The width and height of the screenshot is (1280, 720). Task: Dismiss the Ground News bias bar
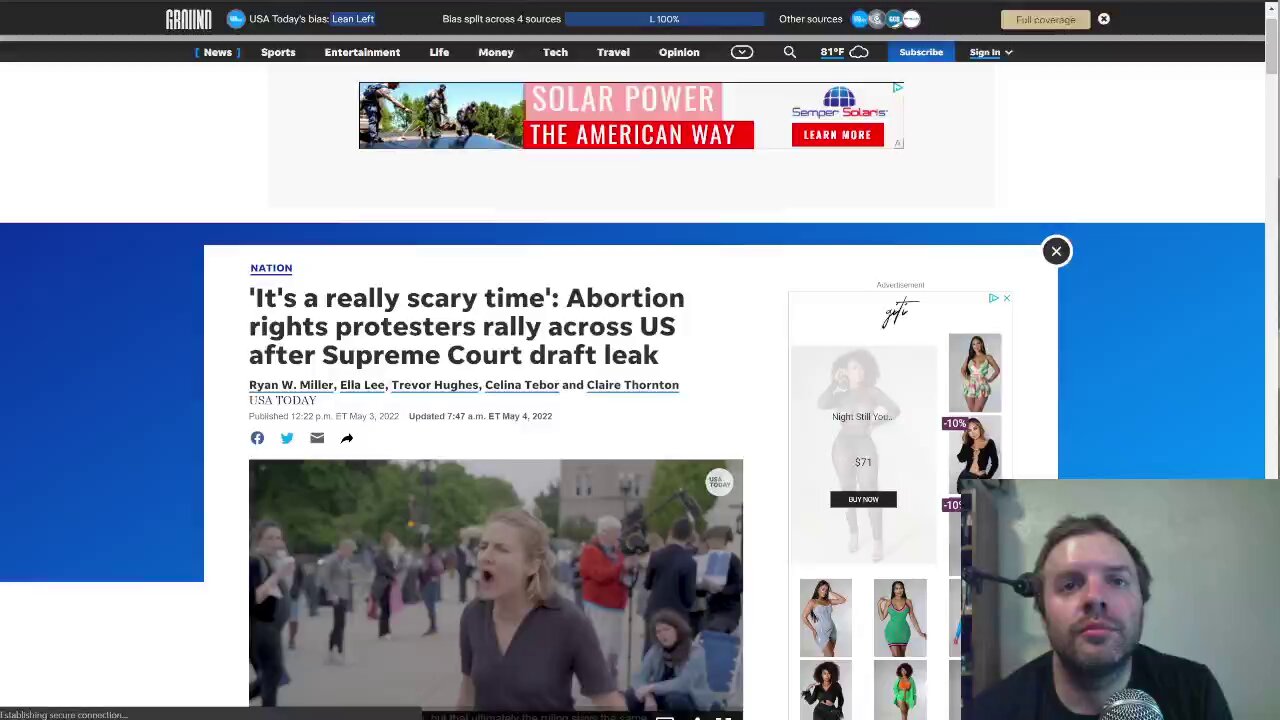[1104, 19]
